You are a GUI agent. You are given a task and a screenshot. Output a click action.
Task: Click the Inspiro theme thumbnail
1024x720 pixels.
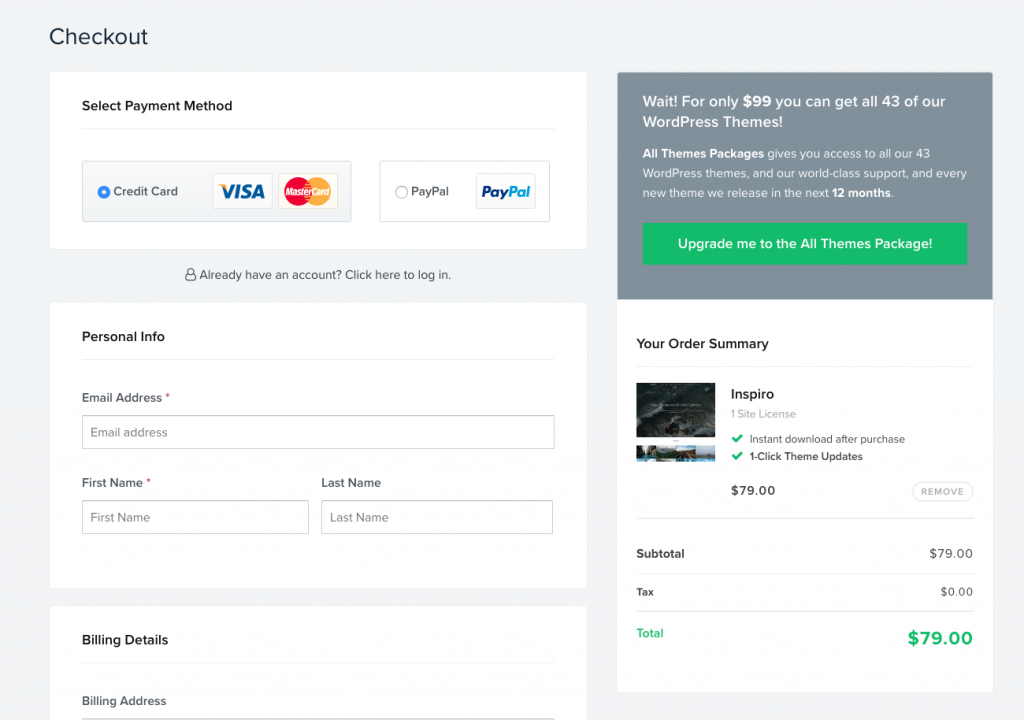tap(675, 421)
